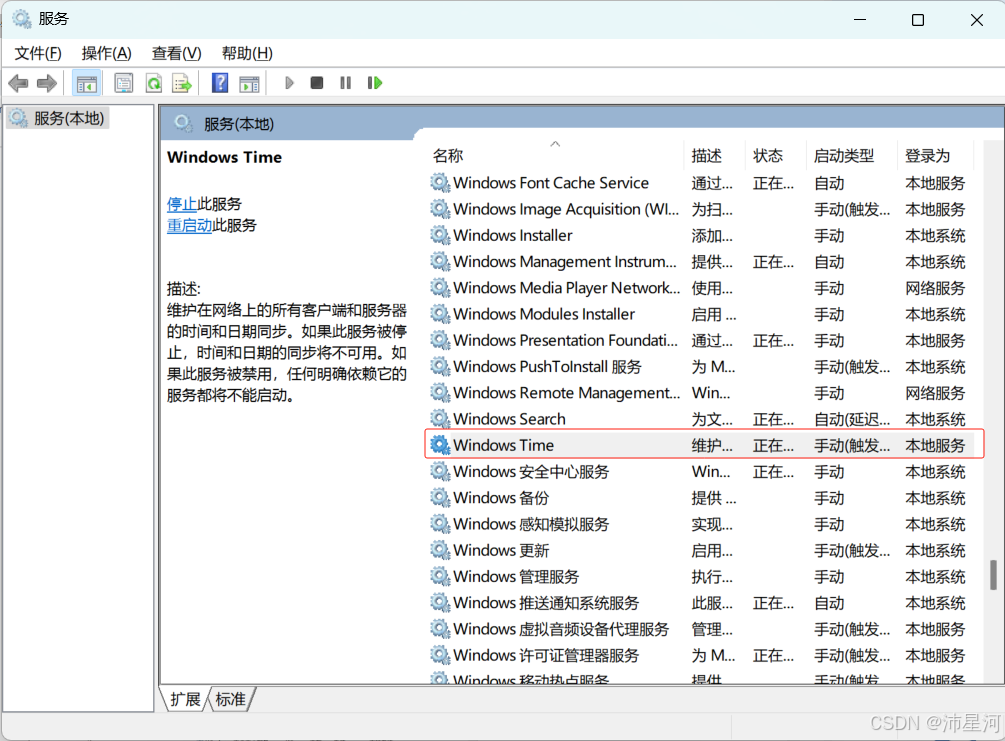Switch to the 标准 tab
1005x741 pixels.
coord(231,699)
